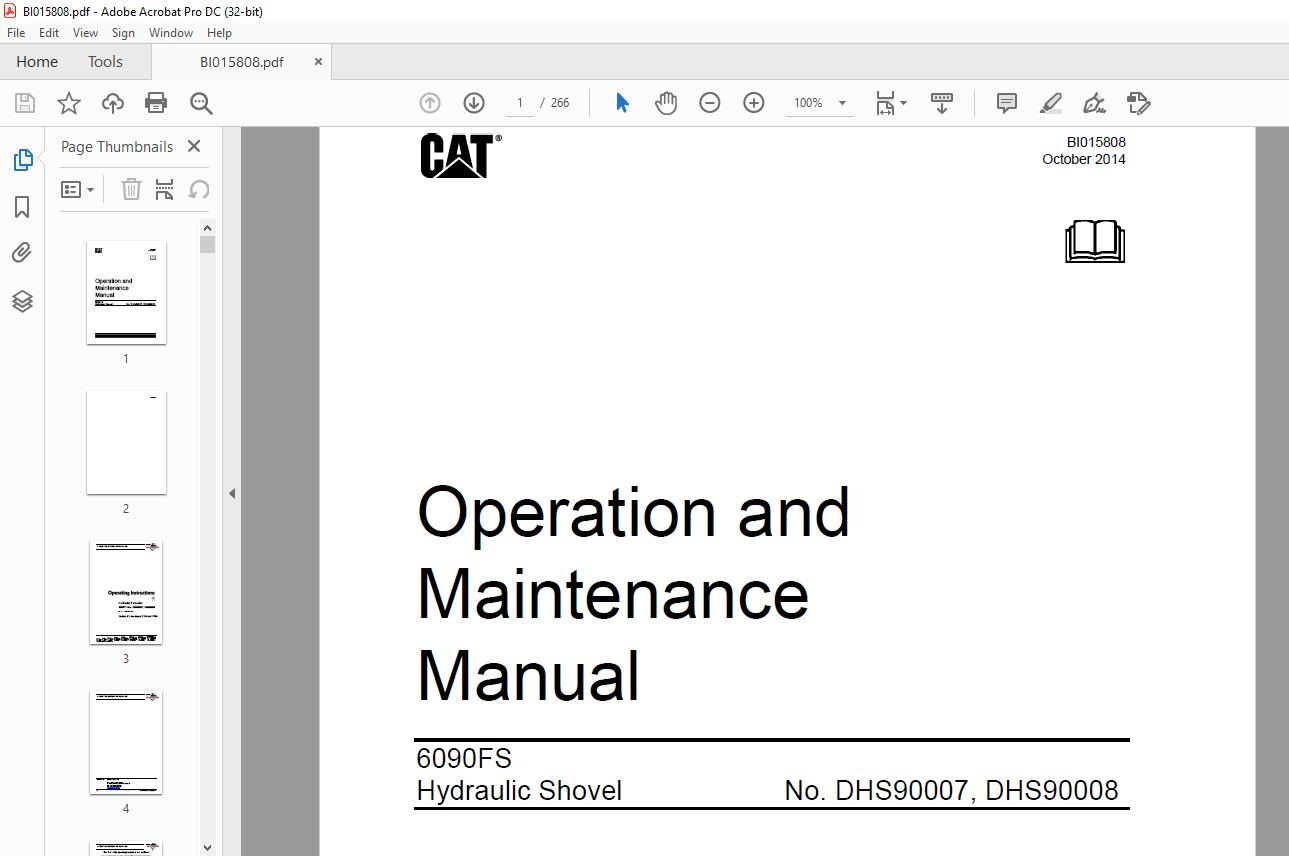The width and height of the screenshot is (1289, 856).
Task: Select page 3 thumbnail
Action: 126,593
